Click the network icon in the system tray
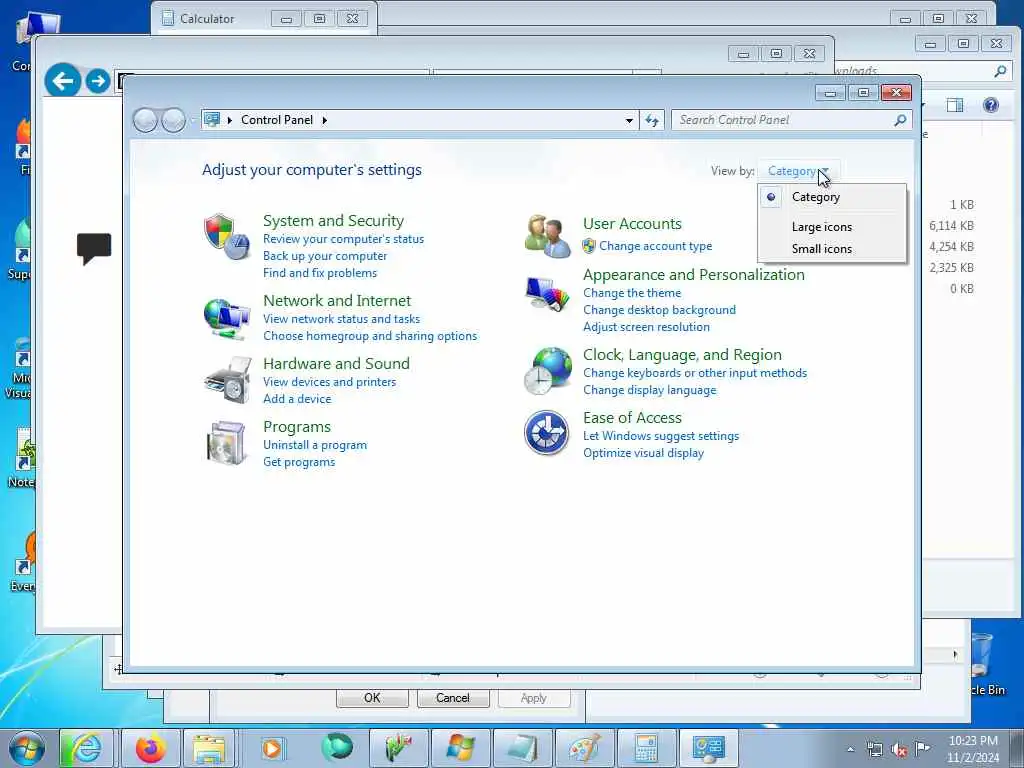The image size is (1024, 768). [875, 749]
